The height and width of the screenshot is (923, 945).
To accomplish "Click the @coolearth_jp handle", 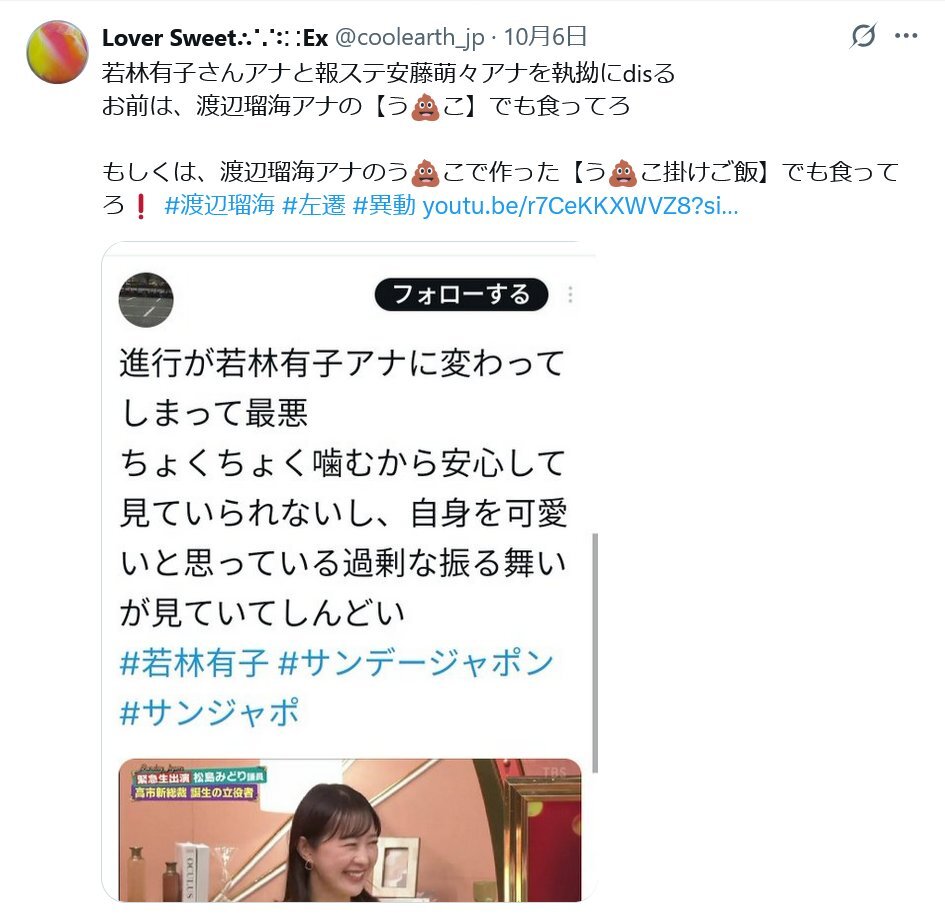I will point(409,37).
